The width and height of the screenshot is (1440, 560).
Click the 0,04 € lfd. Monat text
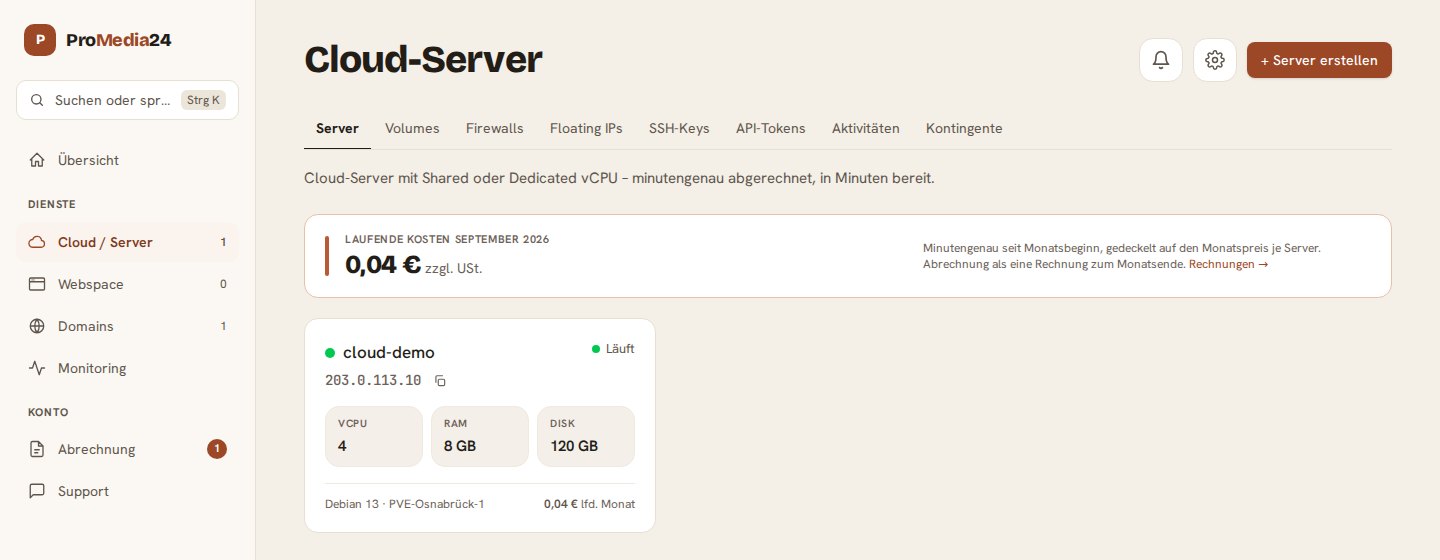tap(589, 504)
